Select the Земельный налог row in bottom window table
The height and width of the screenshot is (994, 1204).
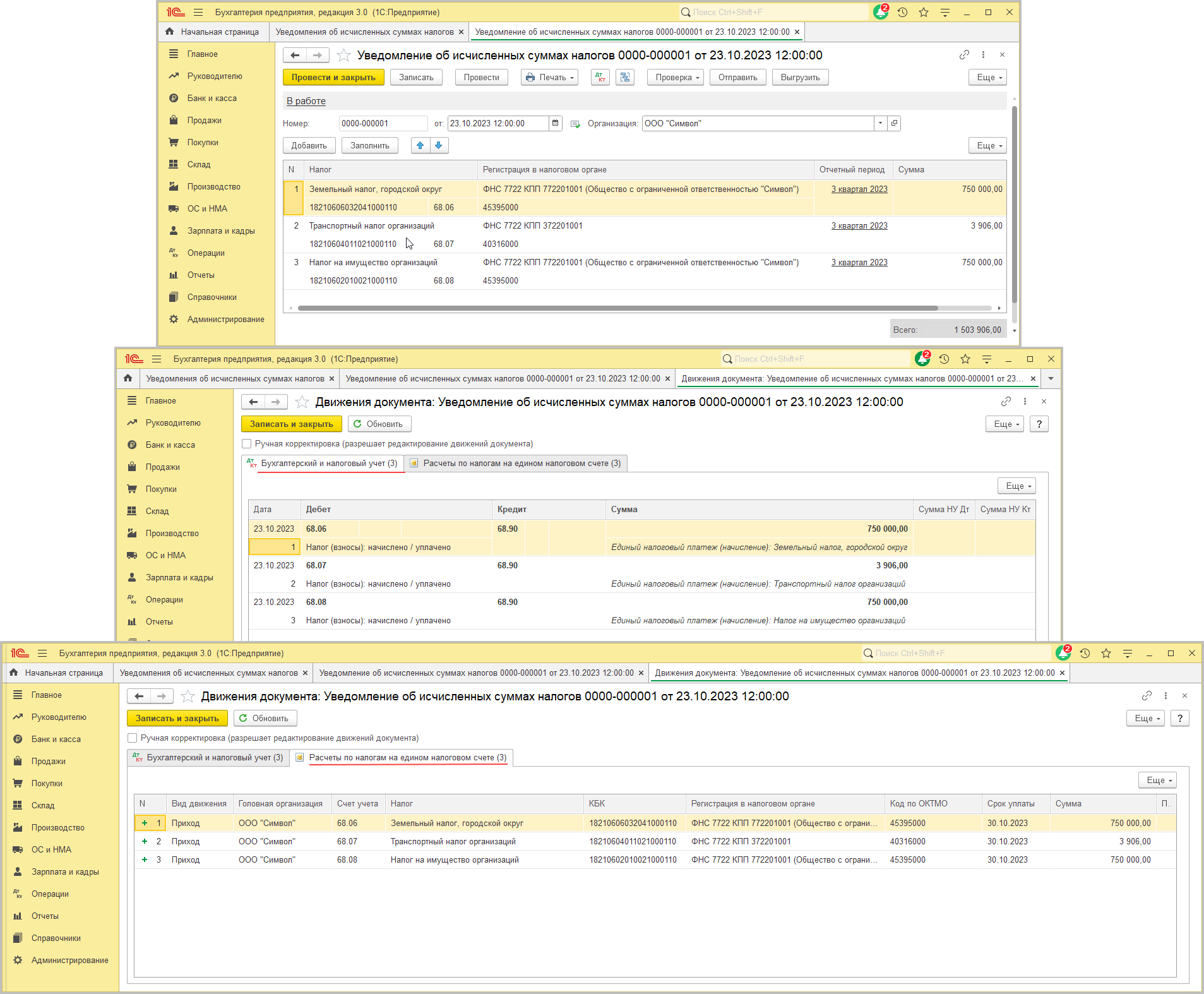click(x=655, y=823)
